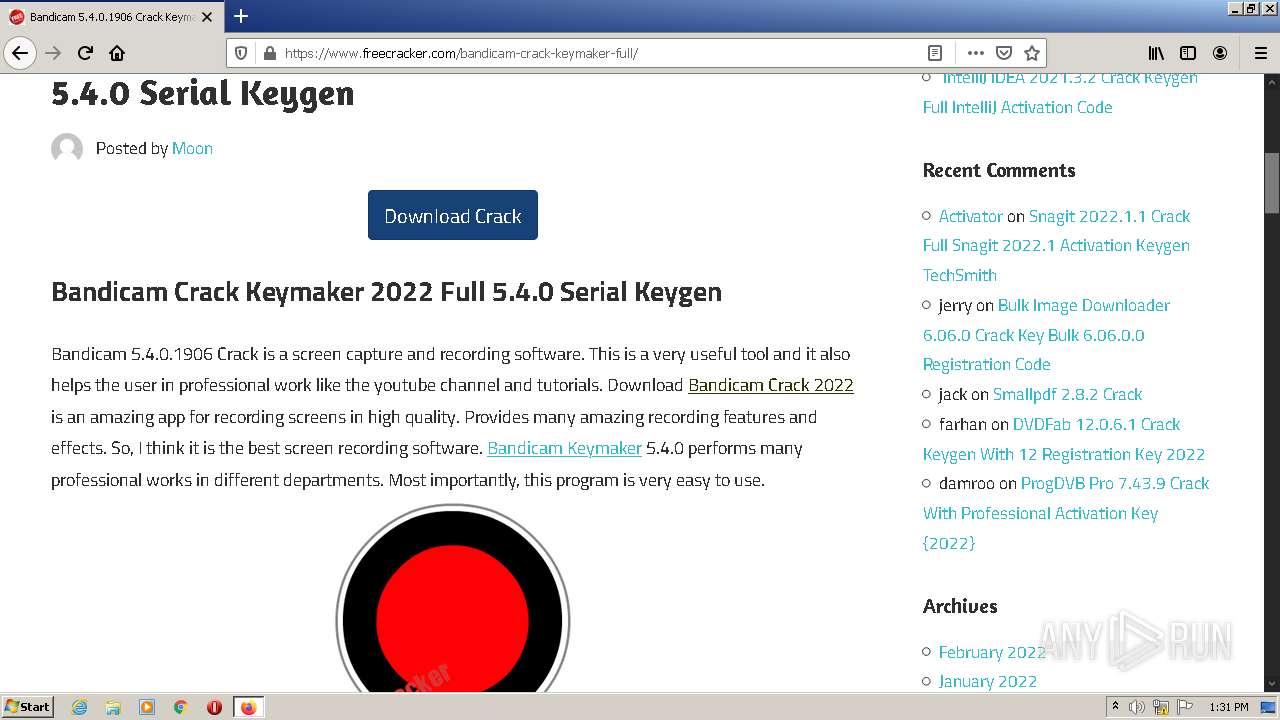1280x720 pixels.
Task: Open Bulk Image Downloader 6.06.0 post
Action: click(x=1046, y=335)
